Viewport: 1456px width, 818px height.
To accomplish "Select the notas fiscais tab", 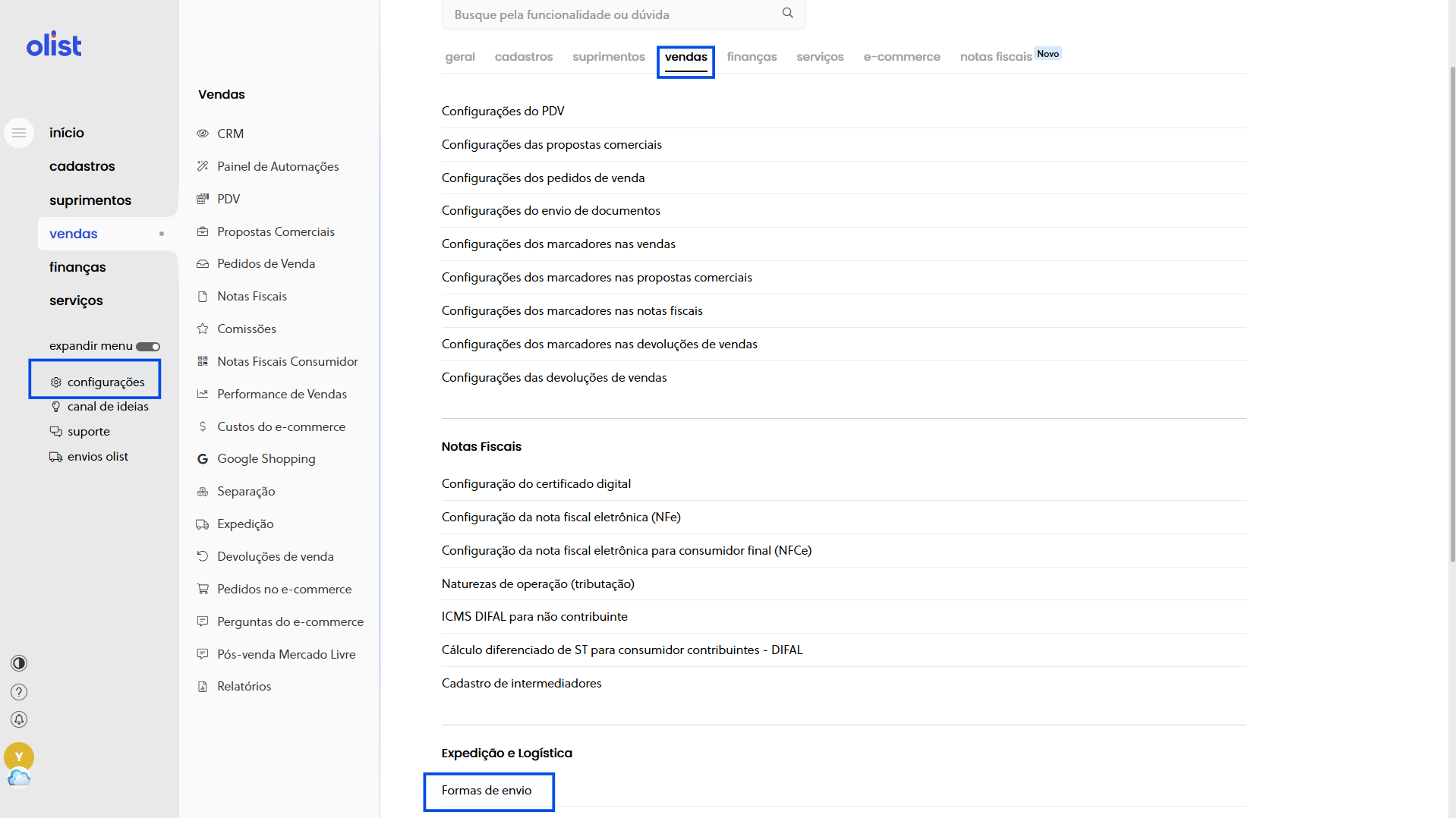I will [995, 57].
